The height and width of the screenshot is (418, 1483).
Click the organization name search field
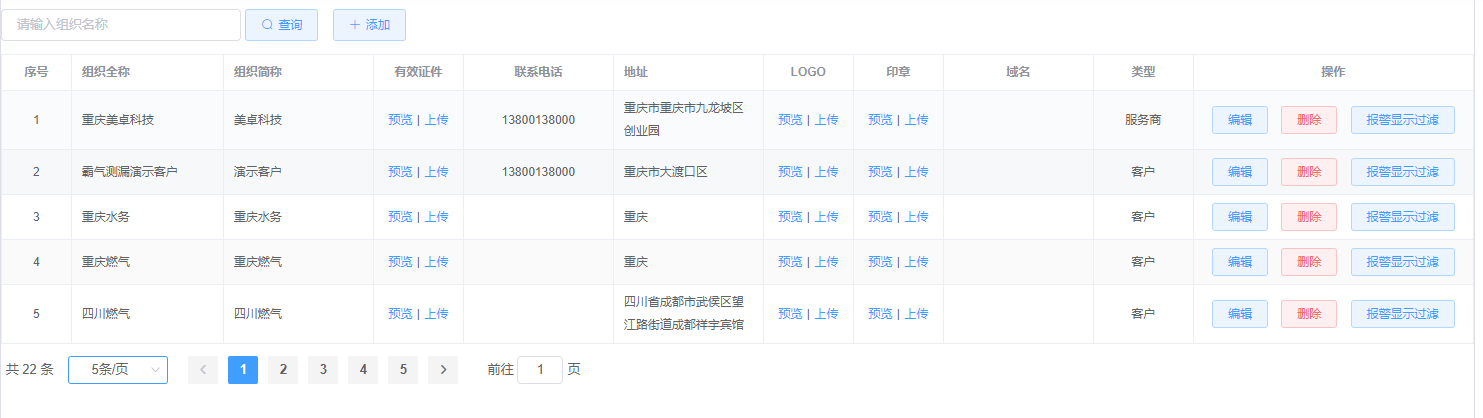tap(121, 25)
